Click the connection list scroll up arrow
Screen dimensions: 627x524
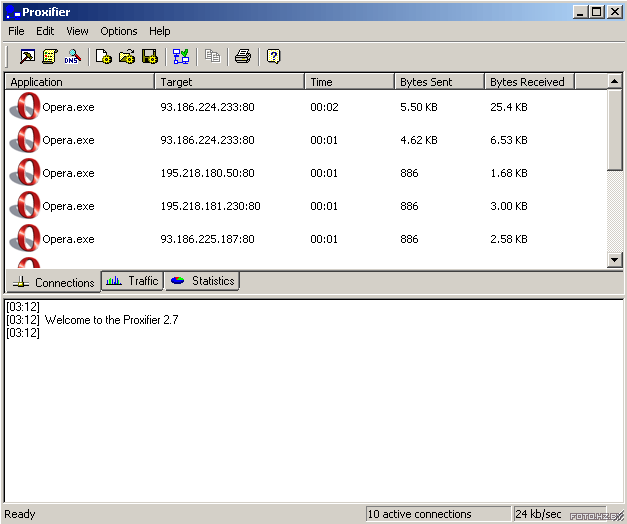tap(615, 82)
